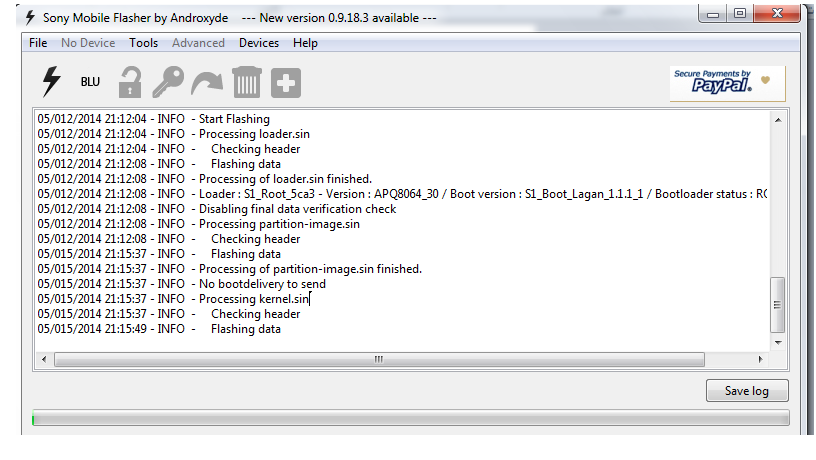This screenshot has width=816, height=460.
Task: Click the 21:15:37 'Checking header' line
Action: pyautogui.click(x=169, y=314)
